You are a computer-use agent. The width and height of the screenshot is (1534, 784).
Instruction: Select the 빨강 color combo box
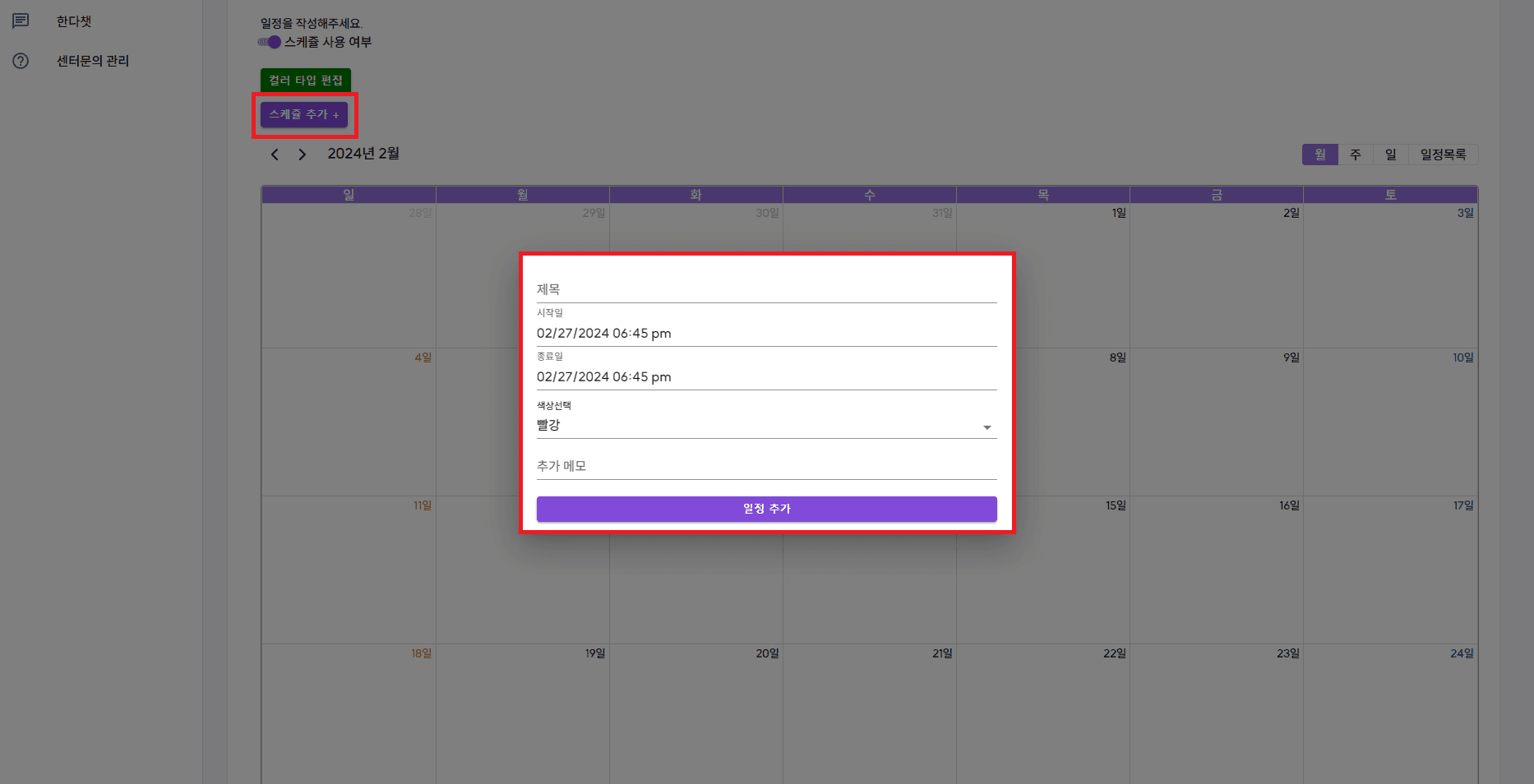(x=766, y=426)
